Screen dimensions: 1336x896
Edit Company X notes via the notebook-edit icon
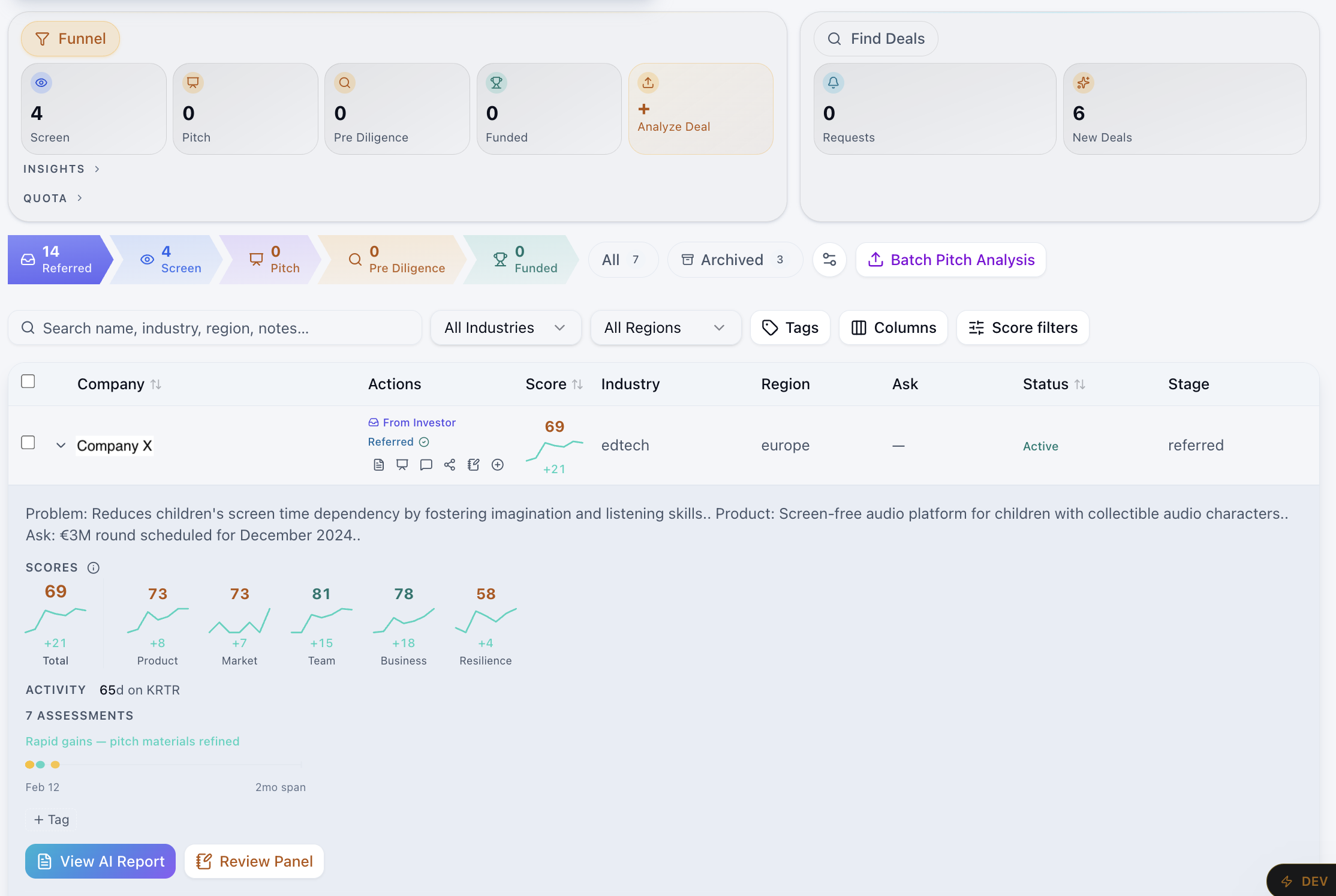click(474, 464)
